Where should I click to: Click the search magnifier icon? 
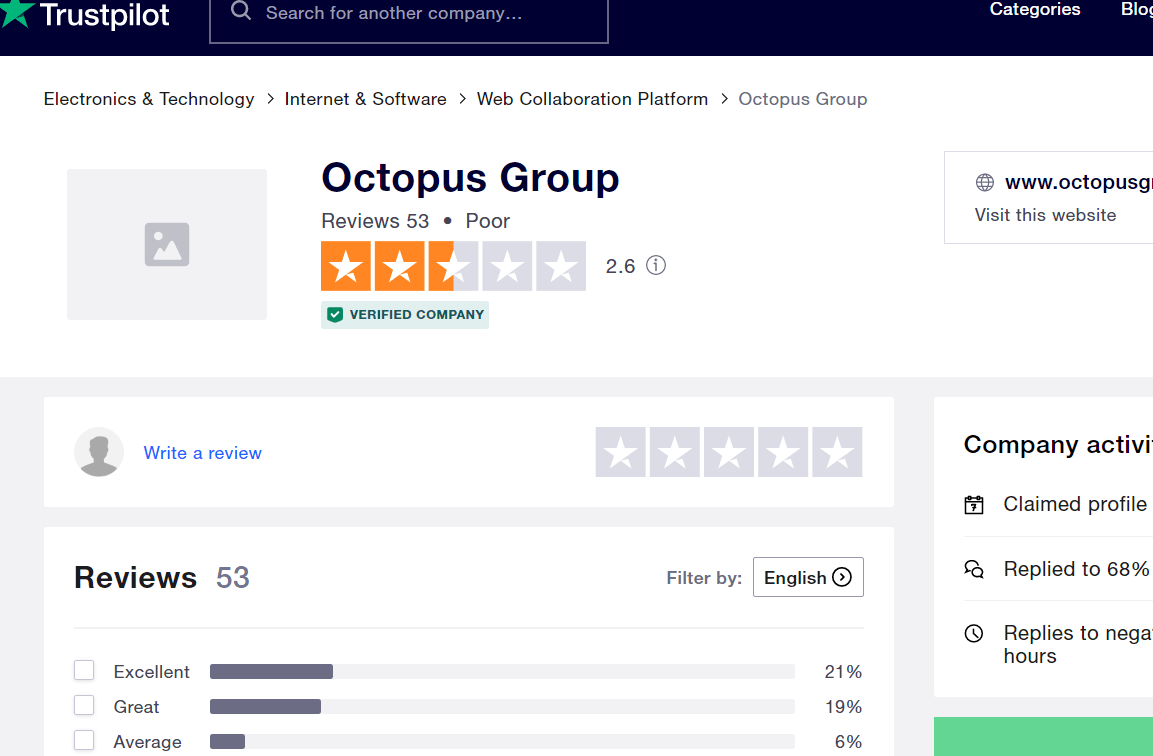click(x=240, y=11)
